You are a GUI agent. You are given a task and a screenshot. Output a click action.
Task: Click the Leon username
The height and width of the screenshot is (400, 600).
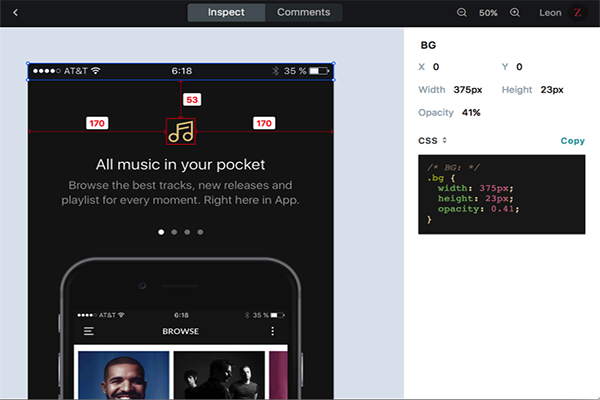point(550,13)
